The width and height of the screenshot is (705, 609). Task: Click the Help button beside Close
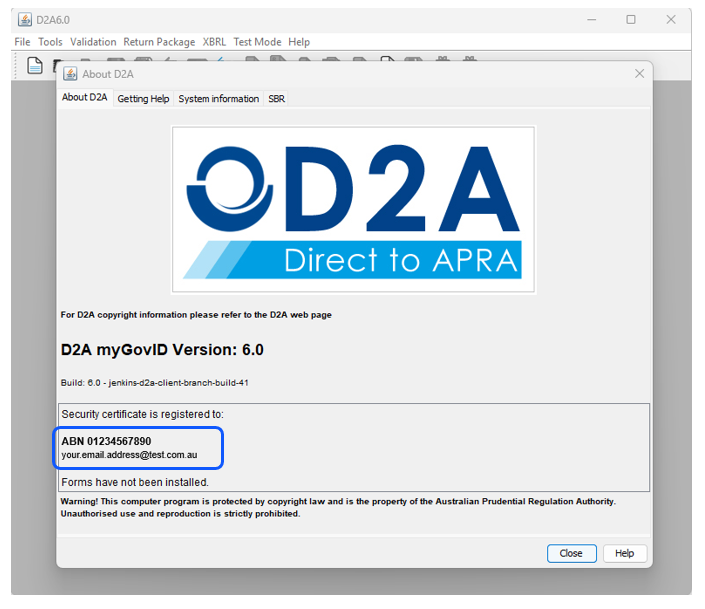625,553
